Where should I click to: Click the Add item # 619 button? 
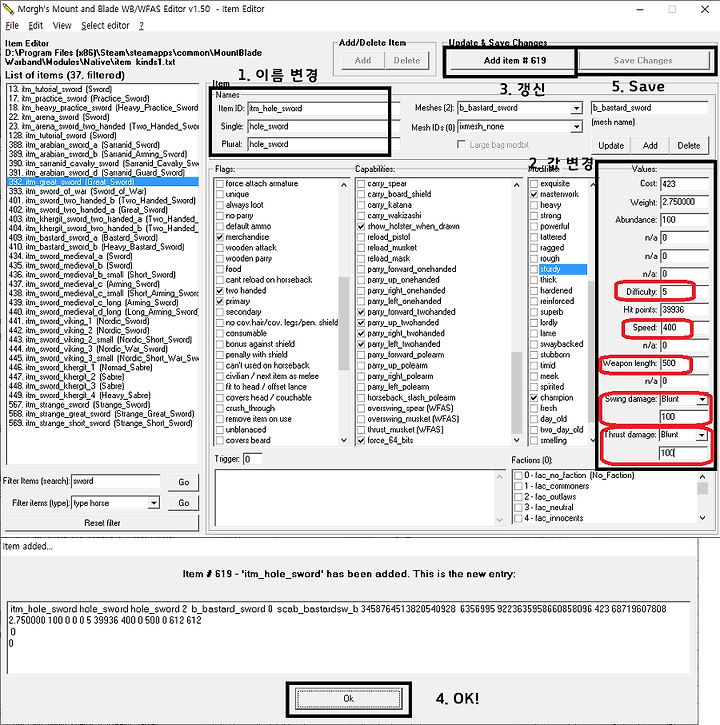515,61
